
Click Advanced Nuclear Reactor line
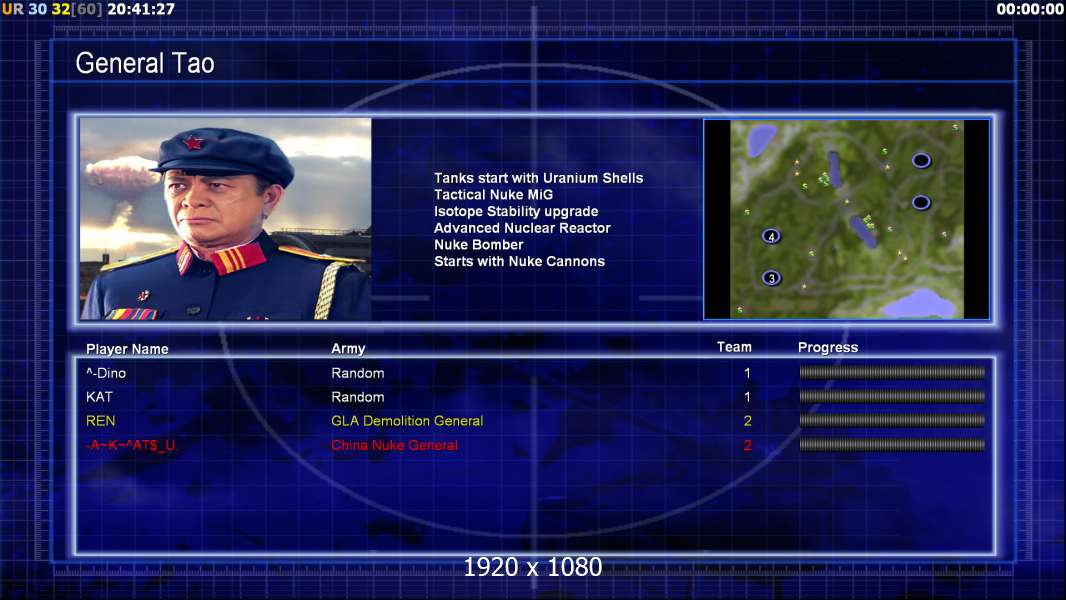(522, 228)
